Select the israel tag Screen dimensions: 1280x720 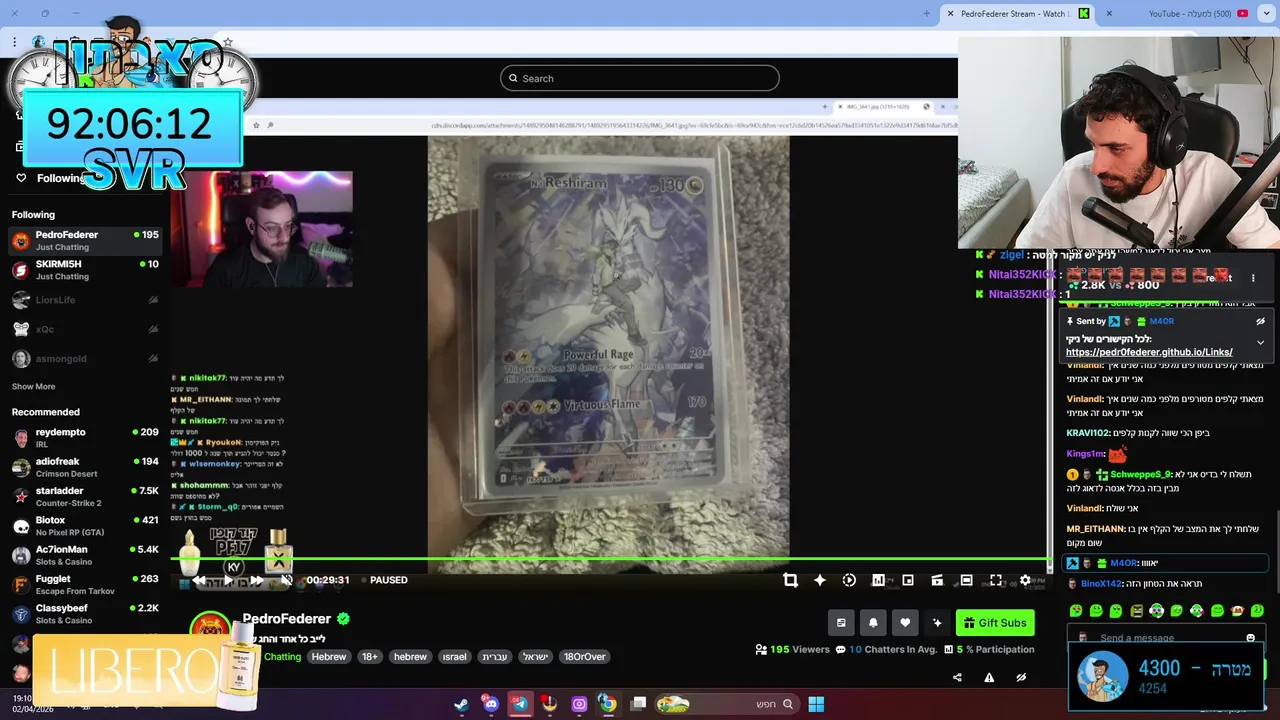tap(455, 657)
